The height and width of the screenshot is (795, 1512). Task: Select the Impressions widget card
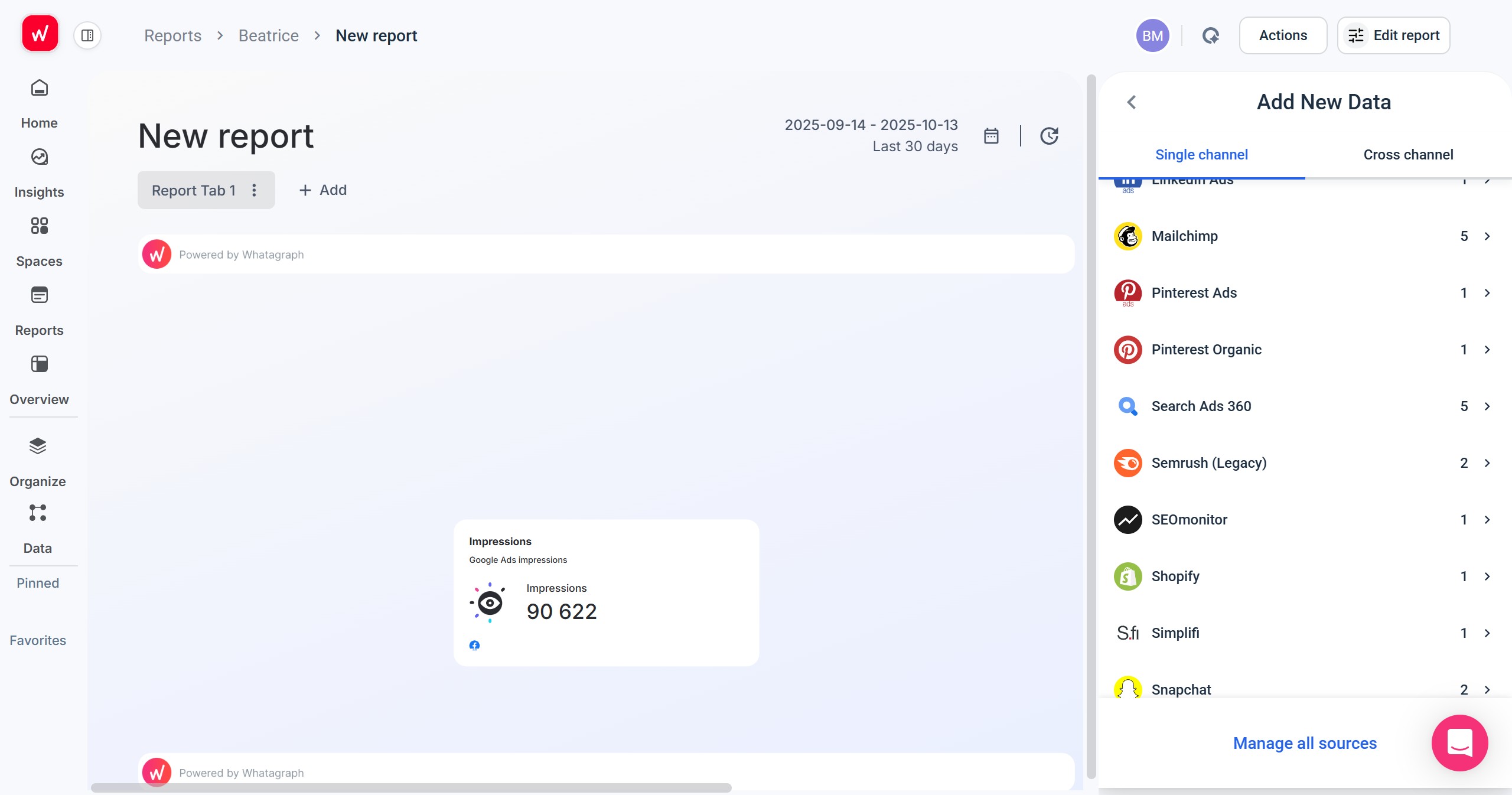(606, 592)
